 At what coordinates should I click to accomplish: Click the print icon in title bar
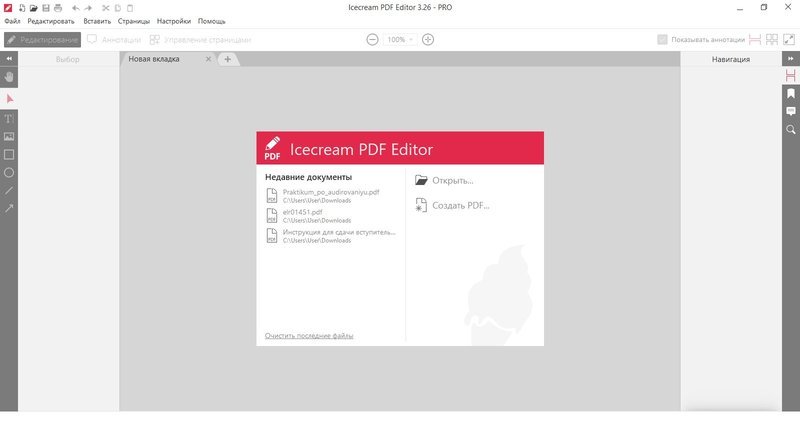pyautogui.click(x=58, y=8)
